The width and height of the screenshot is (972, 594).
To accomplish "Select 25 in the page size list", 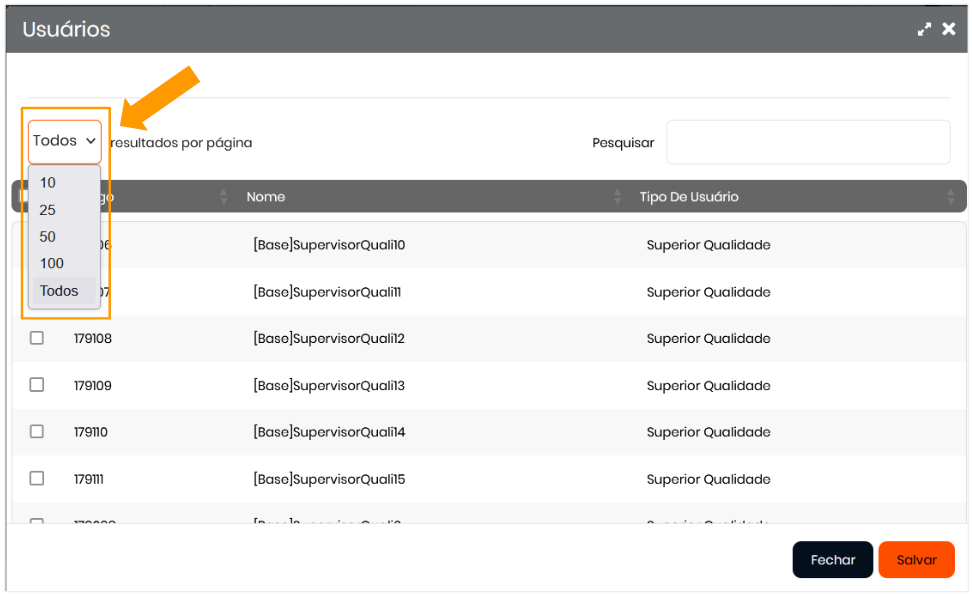I will tap(48, 210).
